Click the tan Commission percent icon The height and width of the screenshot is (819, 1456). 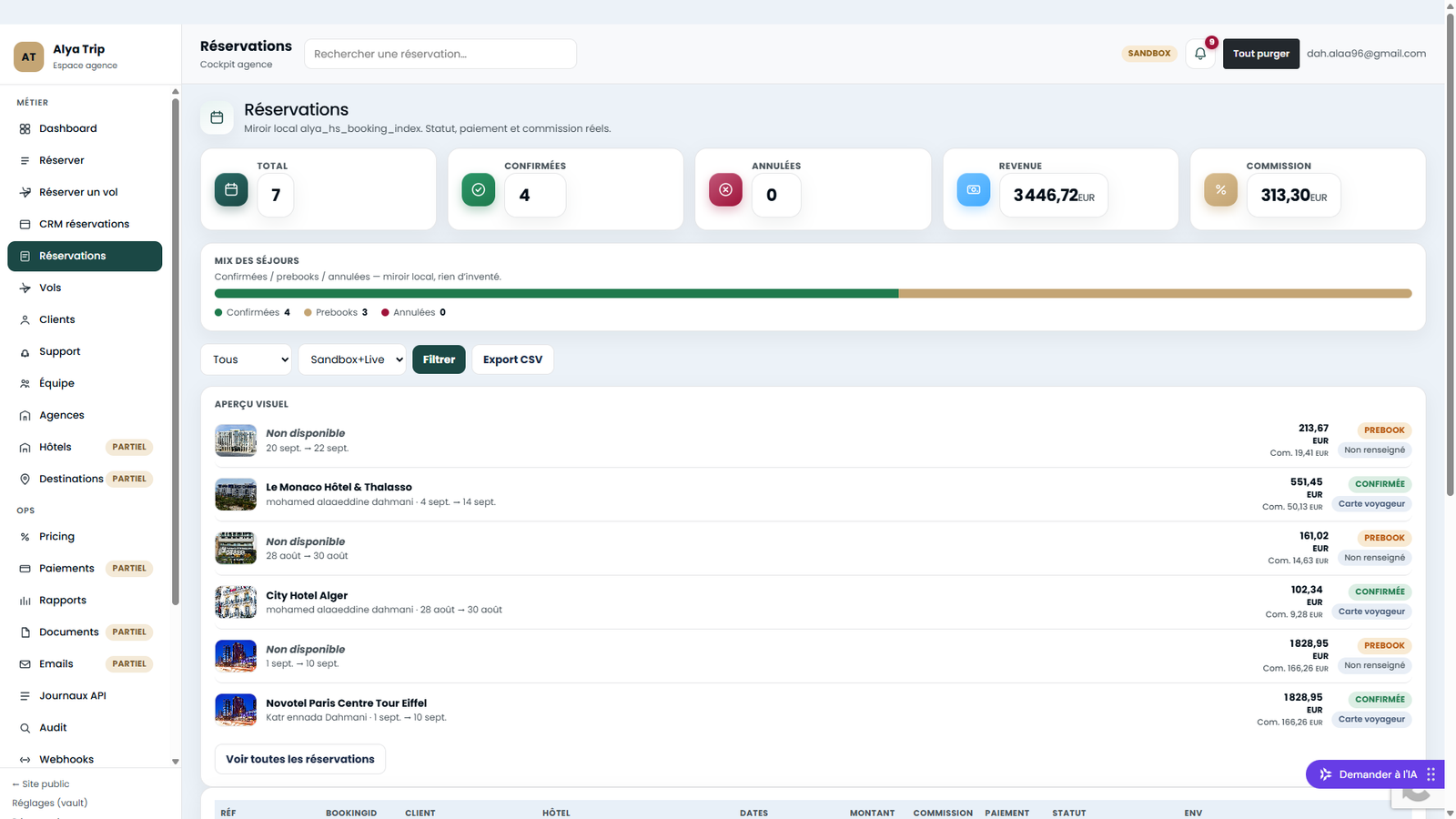pos(1220,189)
